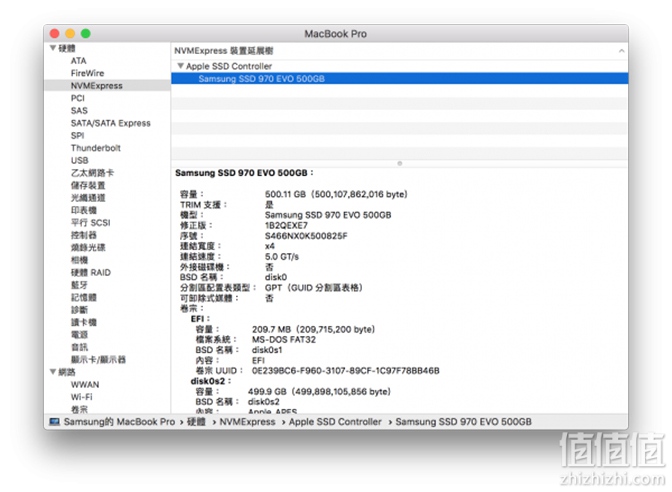Screen dimensions: 672x492
Task: Select 卷宗 under 網路 in the sidebar
Action: [79, 409]
